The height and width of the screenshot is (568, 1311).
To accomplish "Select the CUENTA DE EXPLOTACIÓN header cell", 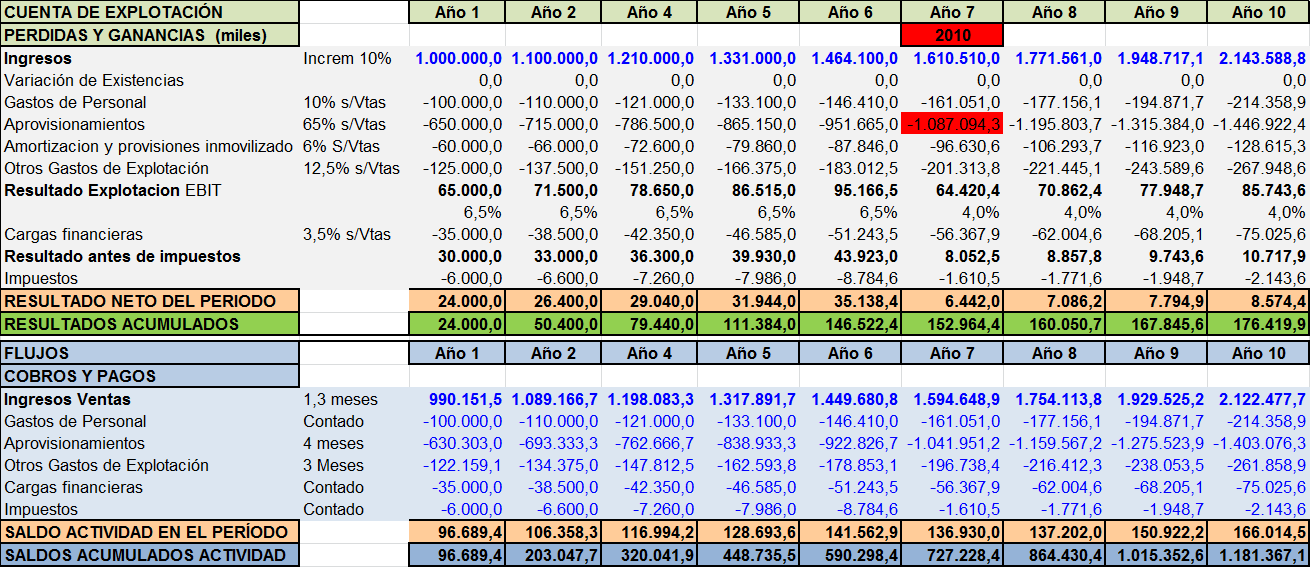I will (150, 12).
